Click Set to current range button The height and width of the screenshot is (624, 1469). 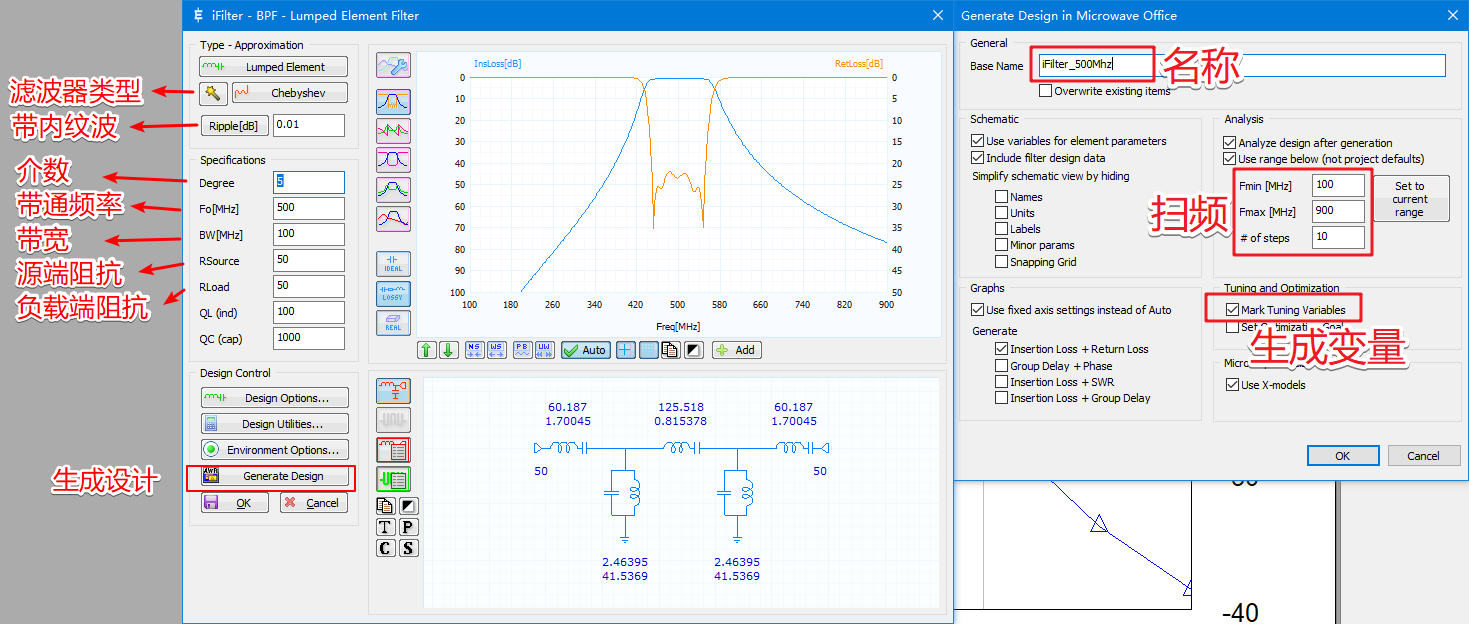click(x=1410, y=199)
